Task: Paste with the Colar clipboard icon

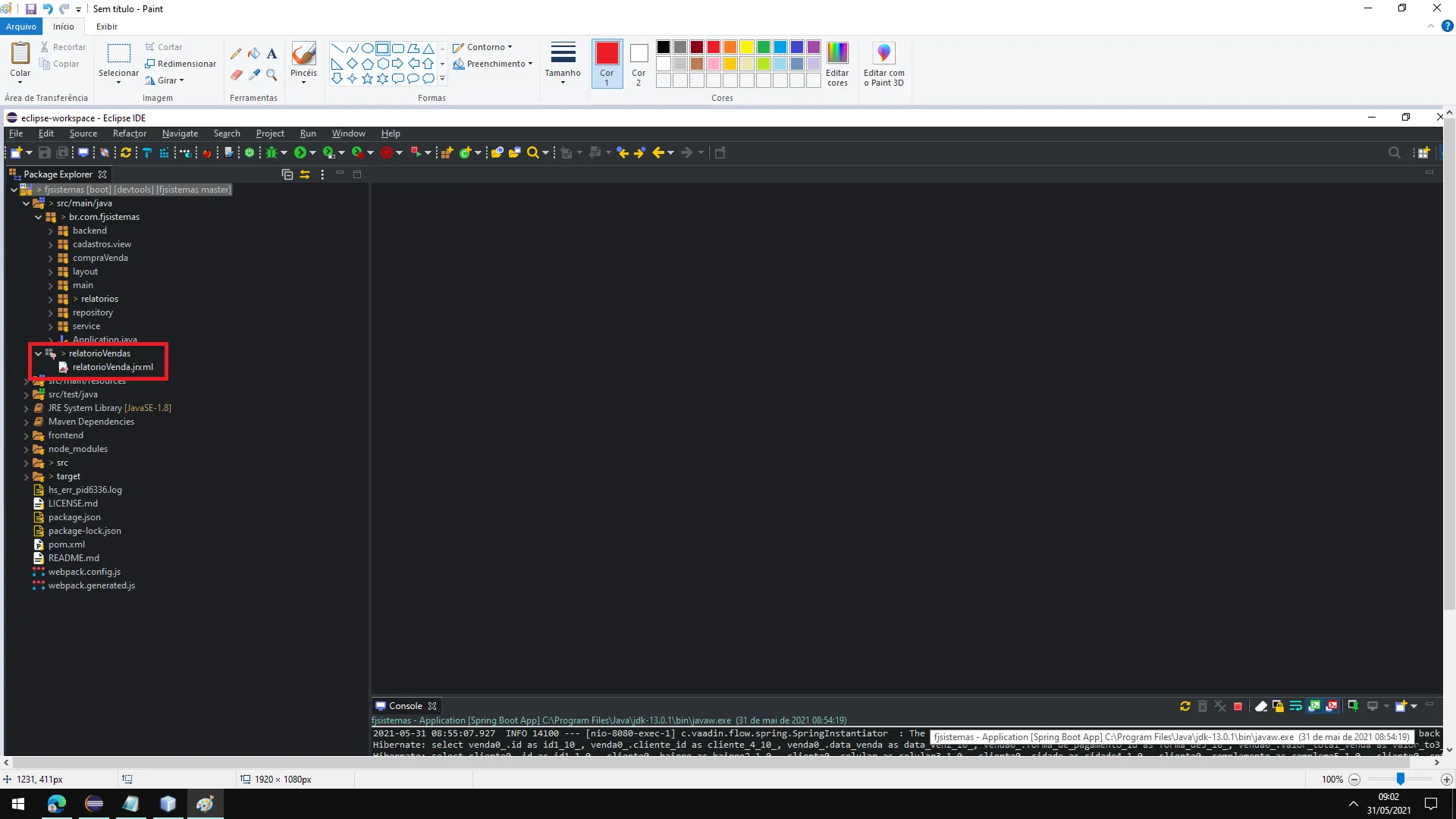Action: point(20,54)
